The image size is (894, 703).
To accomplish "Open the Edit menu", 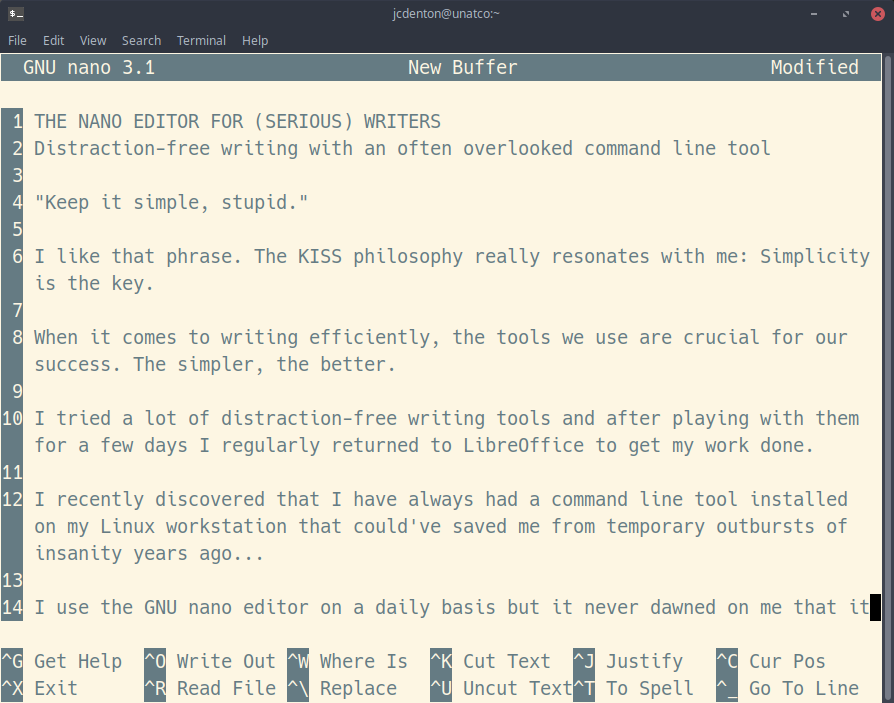I will (x=54, y=40).
